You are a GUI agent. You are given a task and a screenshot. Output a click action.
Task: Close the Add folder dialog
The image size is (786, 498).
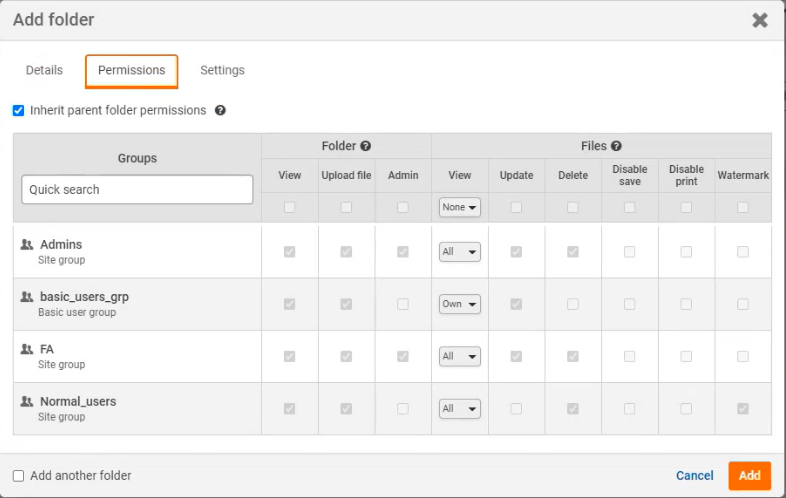pos(760,20)
